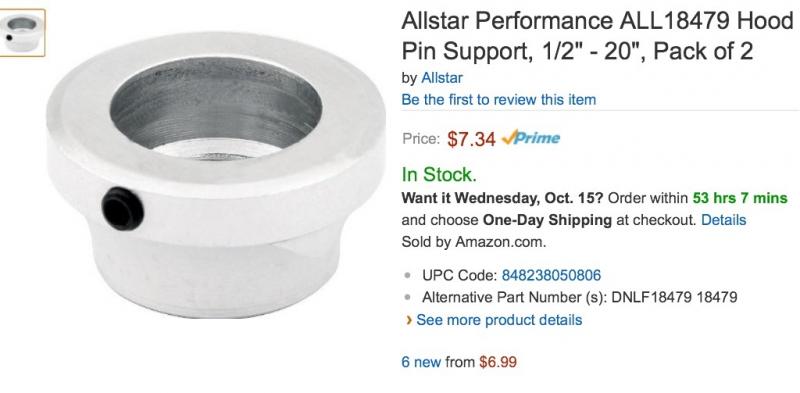
Task: Click the Alternative Part Number line
Action: coord(580,297)
